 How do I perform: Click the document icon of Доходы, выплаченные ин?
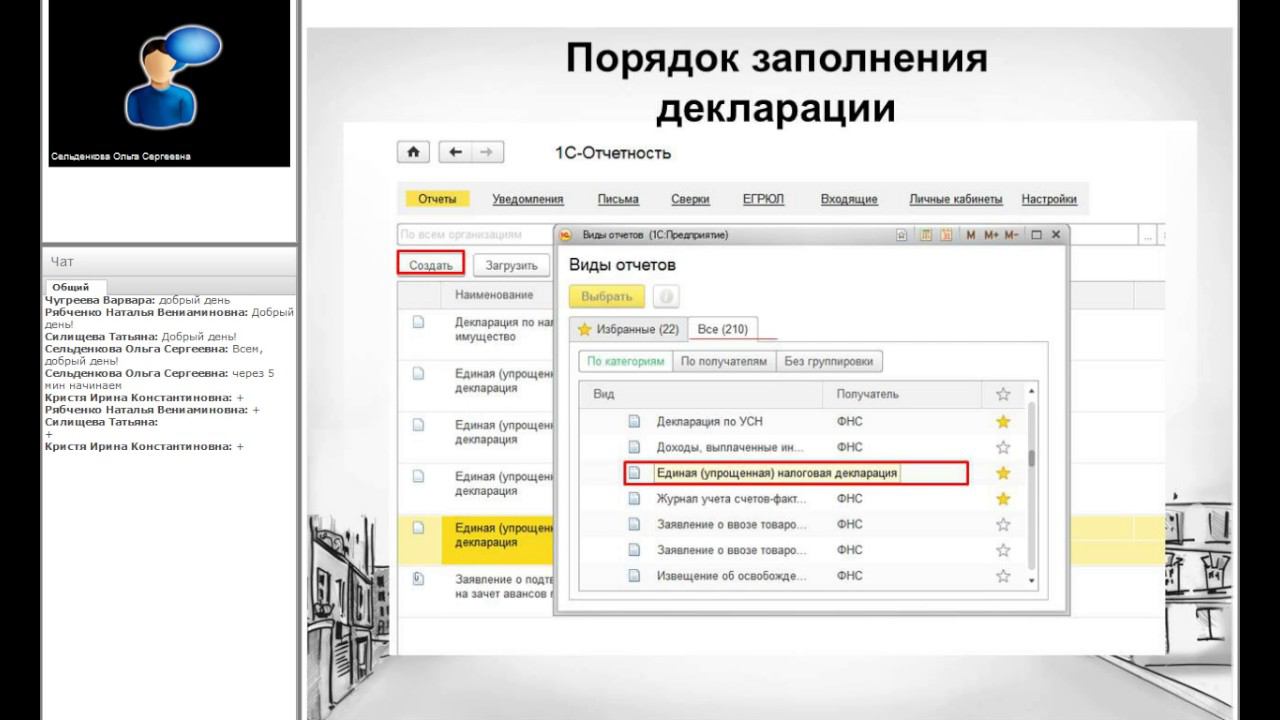point(634,447)
